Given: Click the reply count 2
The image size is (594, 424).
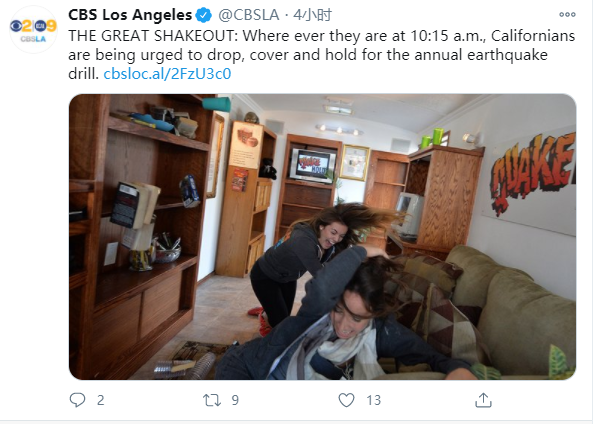Looking at the screenshot, I should (x=100, y=400).
